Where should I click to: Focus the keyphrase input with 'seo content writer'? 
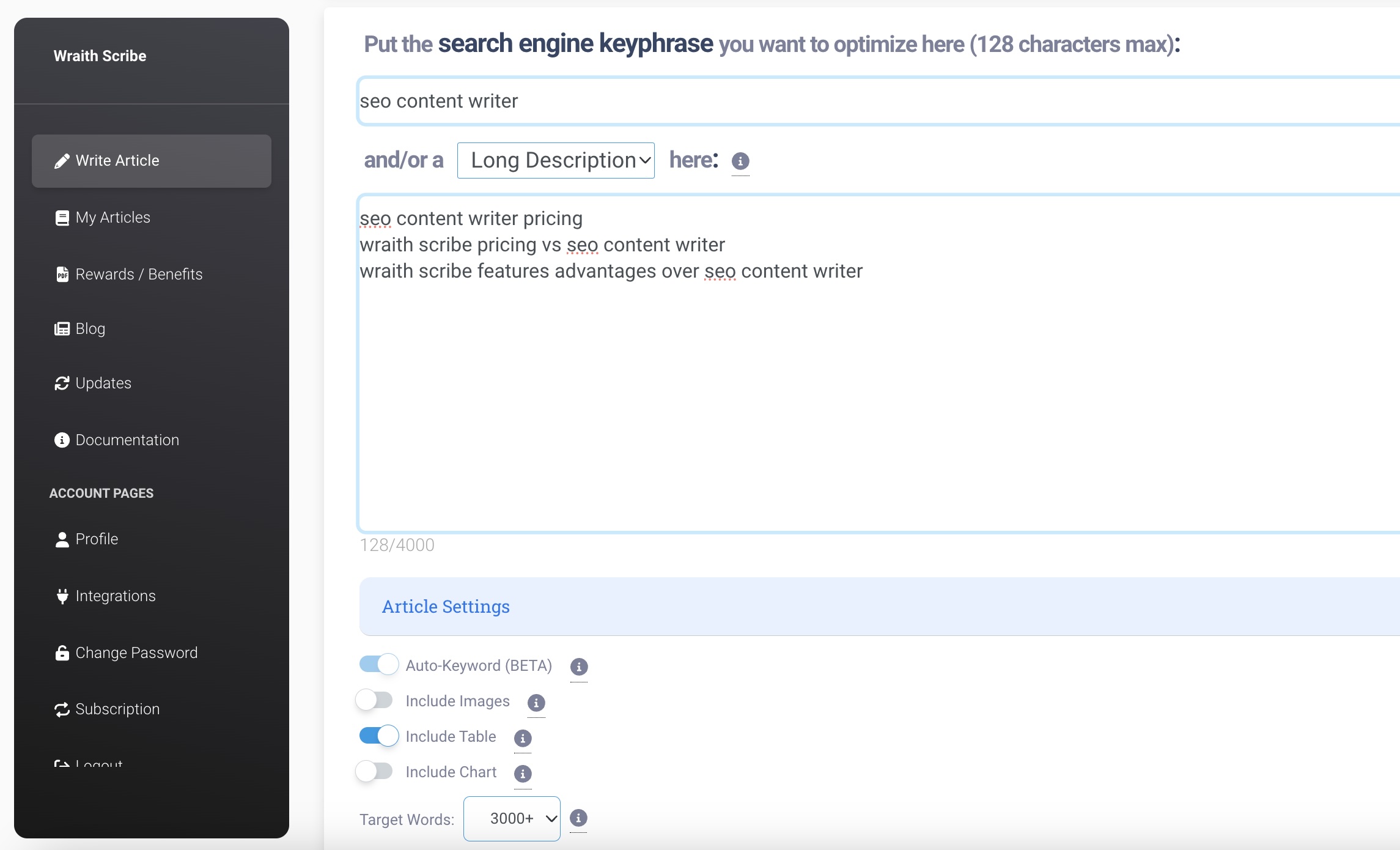tap(879, 101)
